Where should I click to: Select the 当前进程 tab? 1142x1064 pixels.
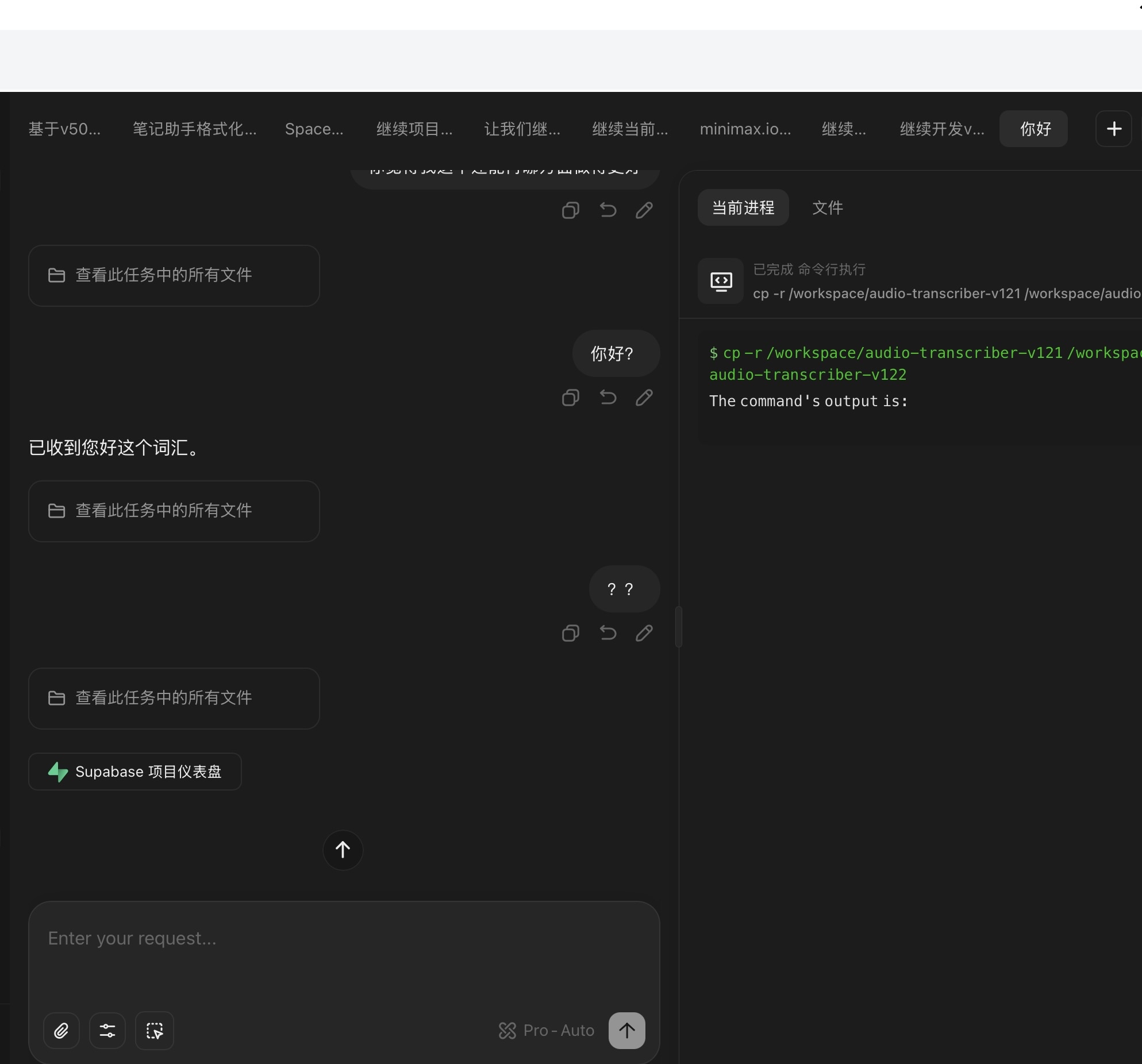pos(743,207)
